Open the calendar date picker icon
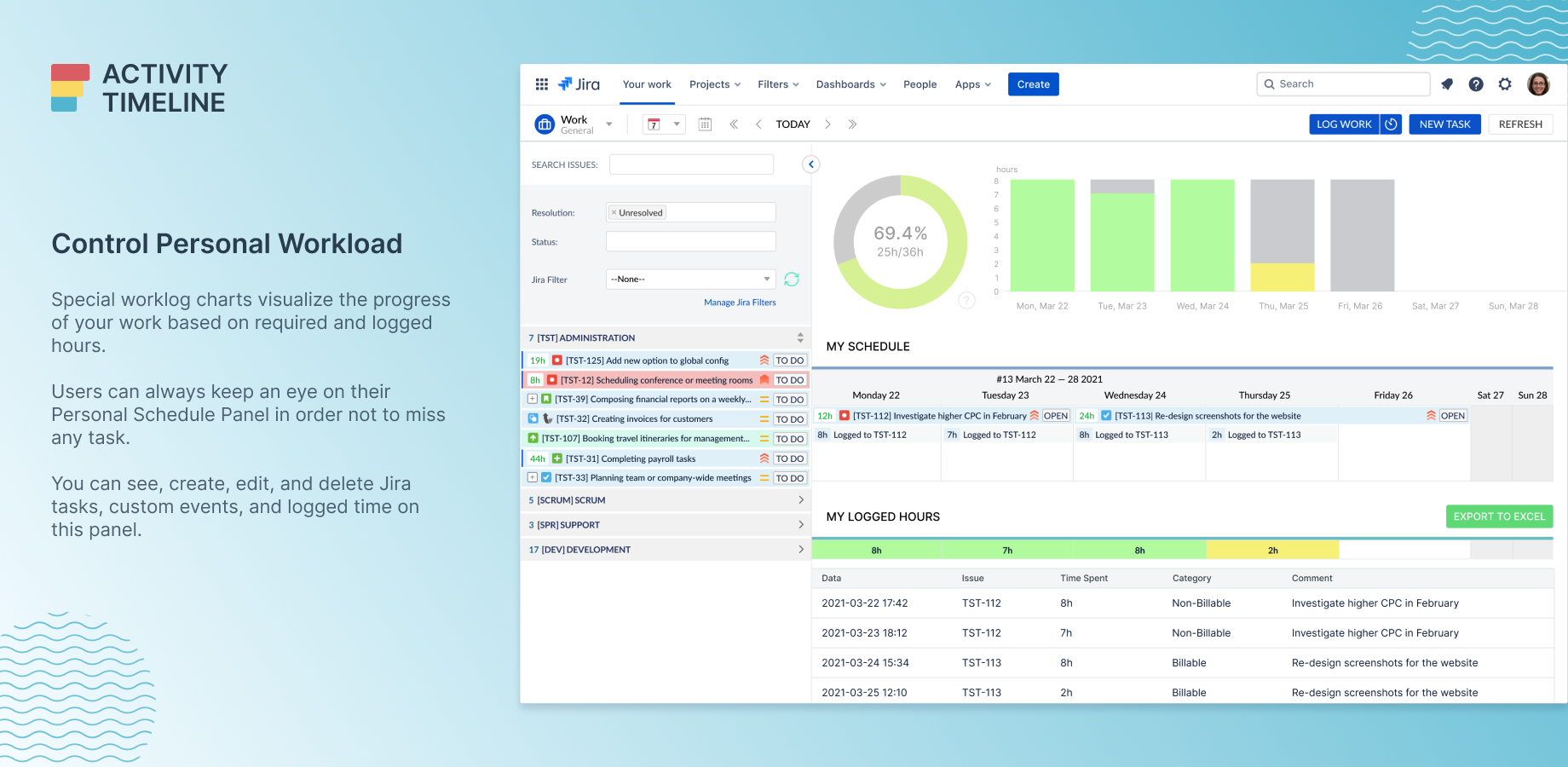1568x767 pixels. coord(705,124)
